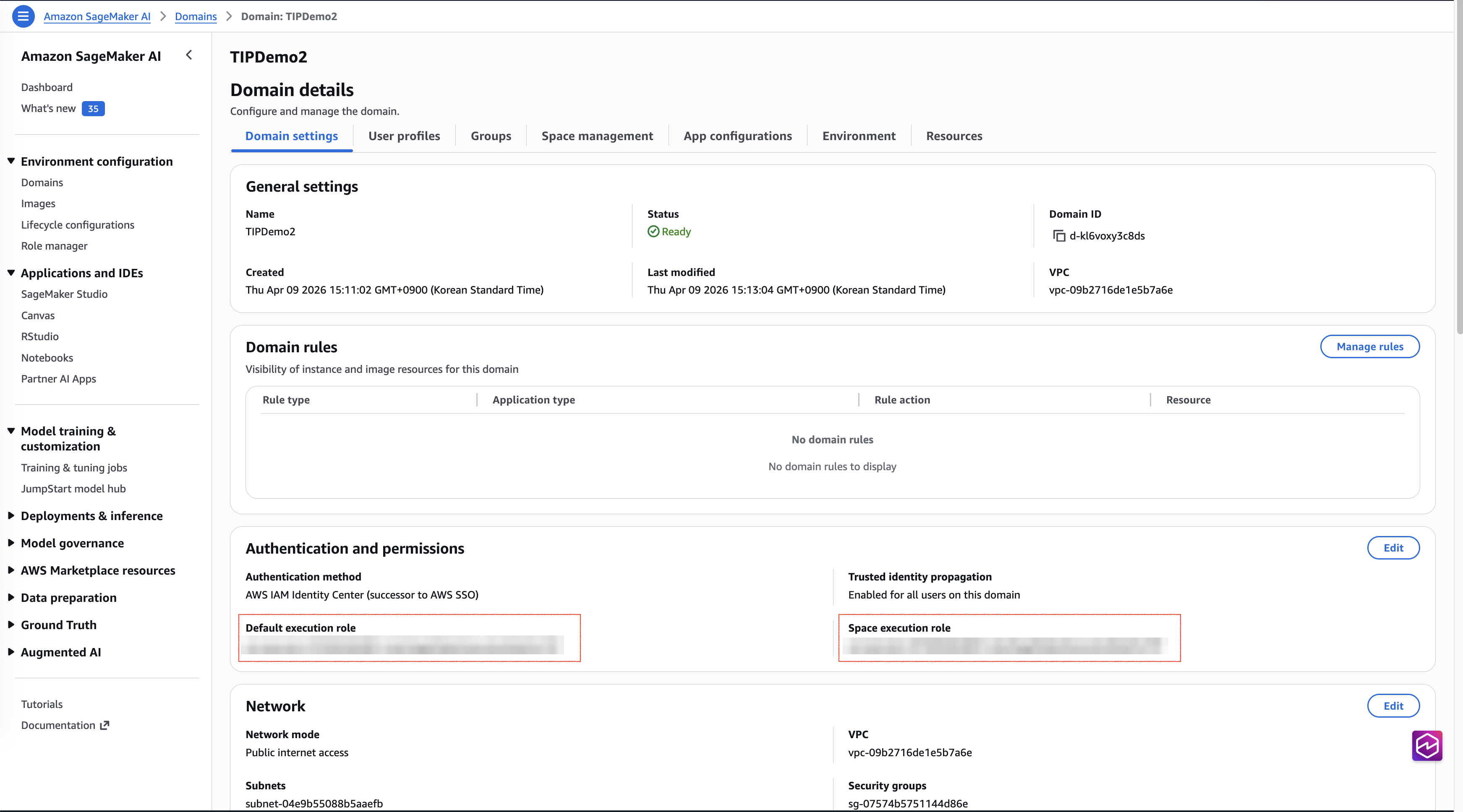The width and height of the screenshot is (1463, 812).
Task: Click security group sg-07574b5751144d86e
Action: point(908,804)
